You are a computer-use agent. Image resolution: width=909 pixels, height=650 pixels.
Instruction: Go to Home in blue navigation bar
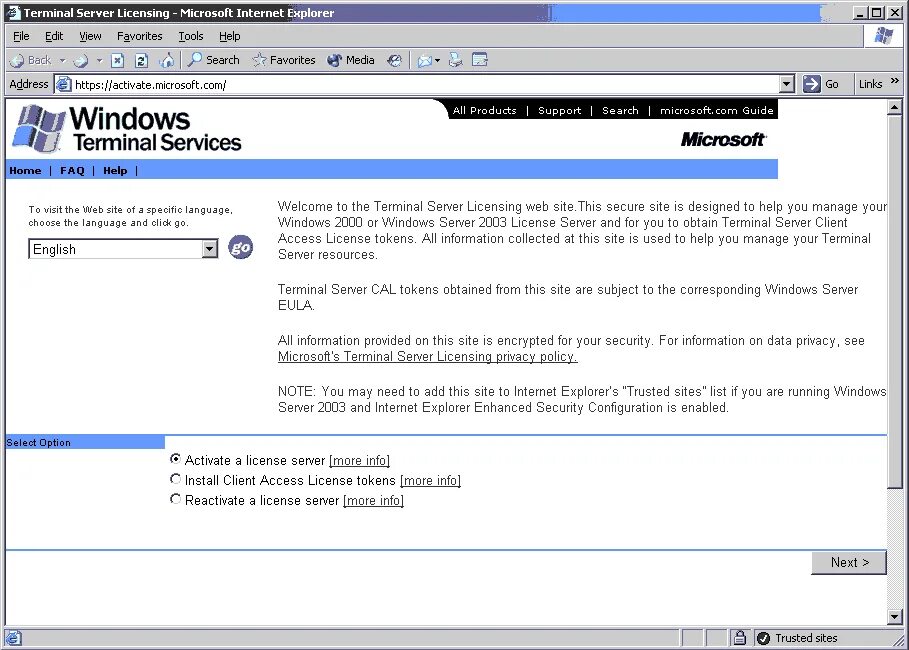[26, 170]
